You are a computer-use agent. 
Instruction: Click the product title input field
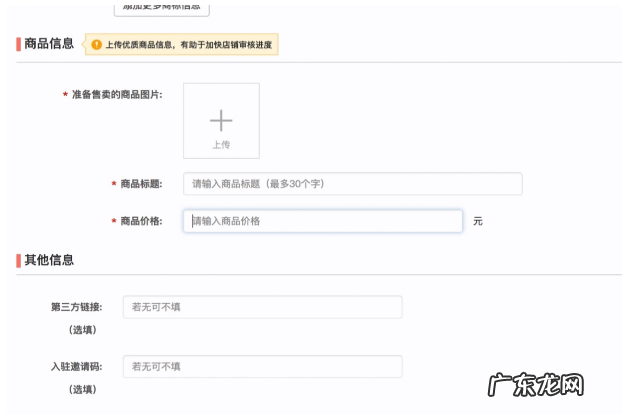tap(353, 184)
